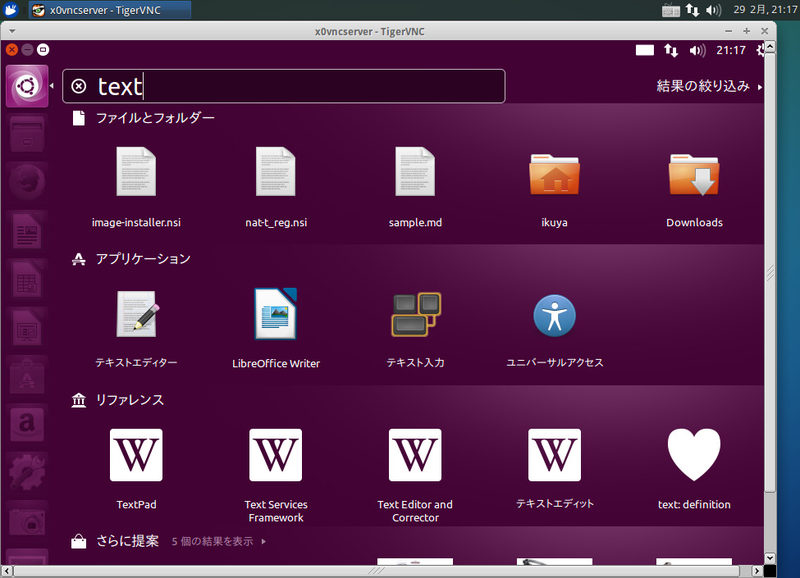Image resolution: width=800 pixels, height=578 pixels.
Task: Open the image-installer.nsi file result
Action: pyautogui.click(x=136, y=187)
